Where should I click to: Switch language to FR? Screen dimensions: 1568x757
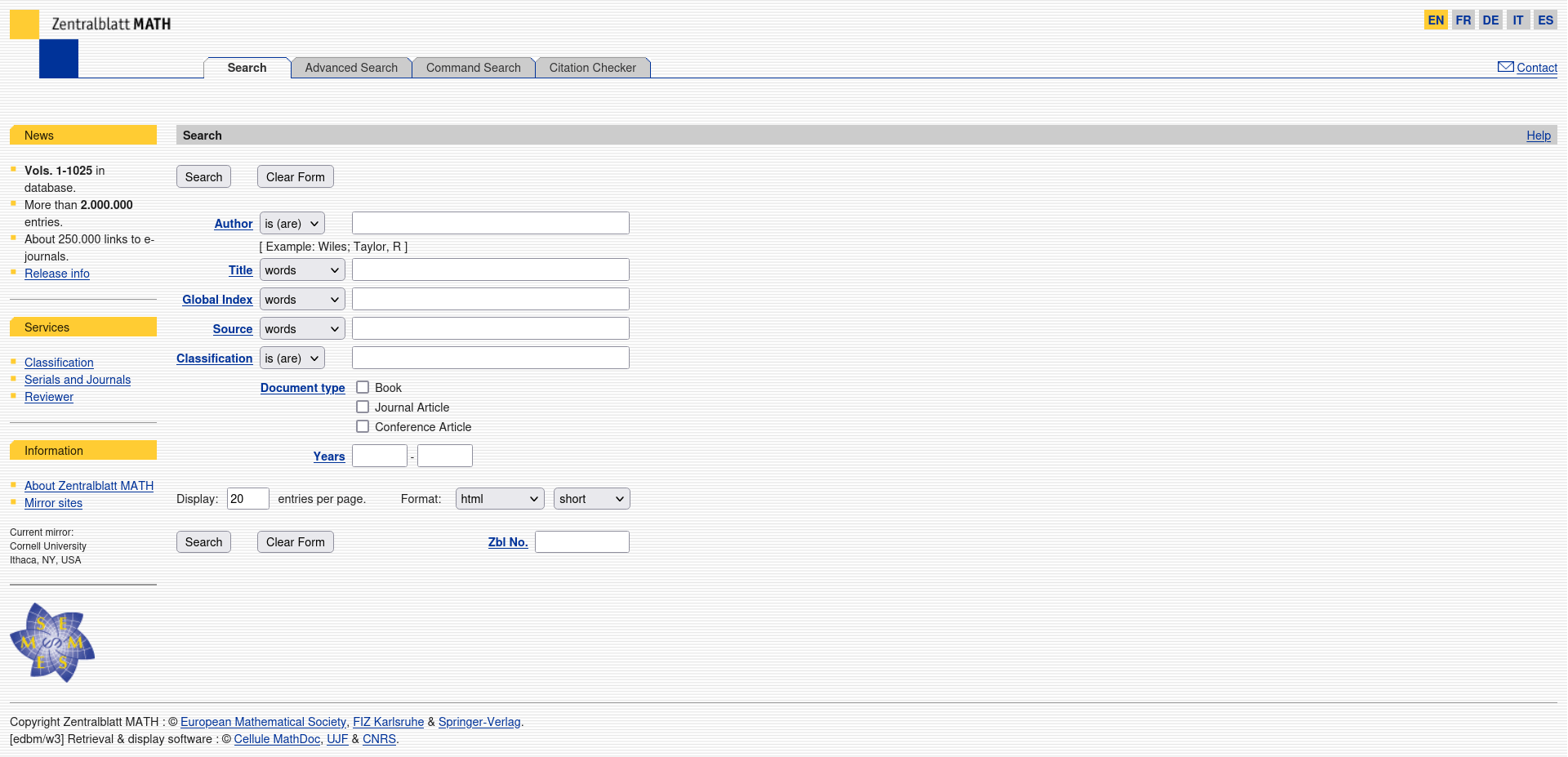(x=1463, y=20)
